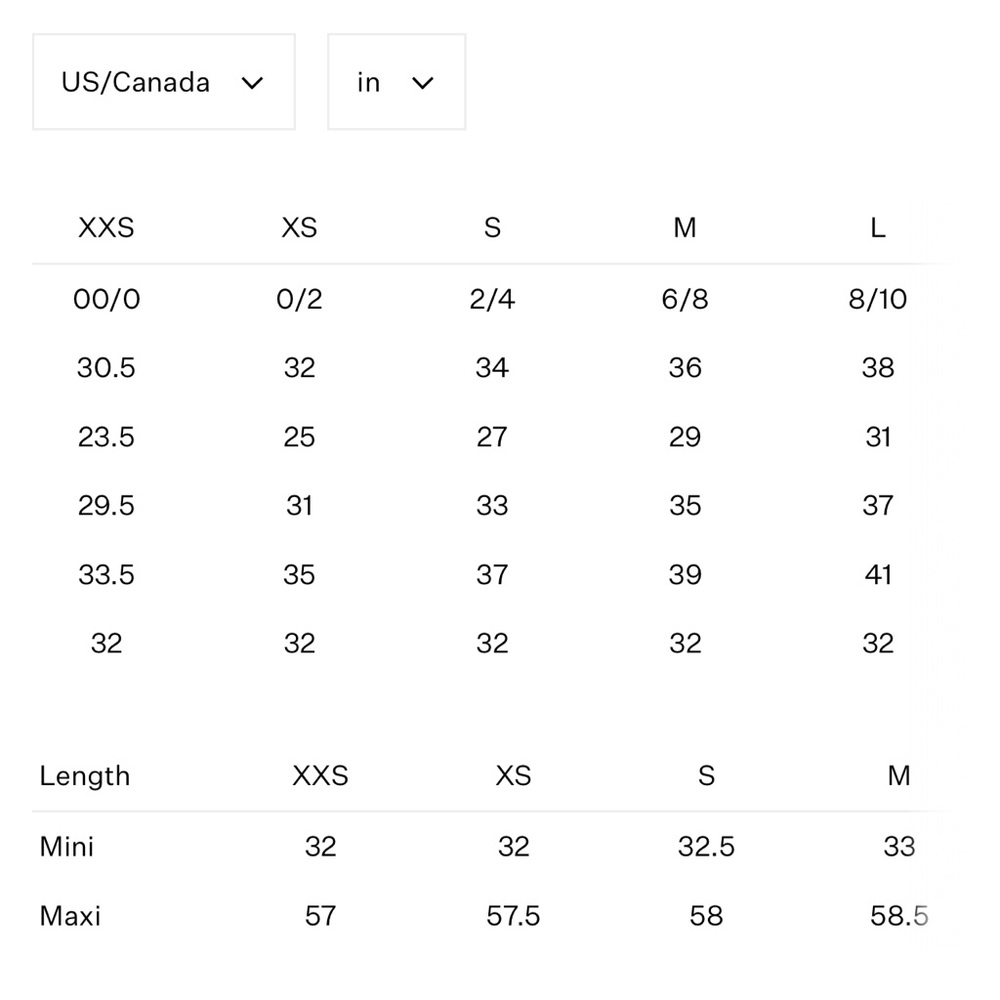1000x1000 pixels.
Task: Open the US/Canada region dropdown
Action: tap(163, 82)
